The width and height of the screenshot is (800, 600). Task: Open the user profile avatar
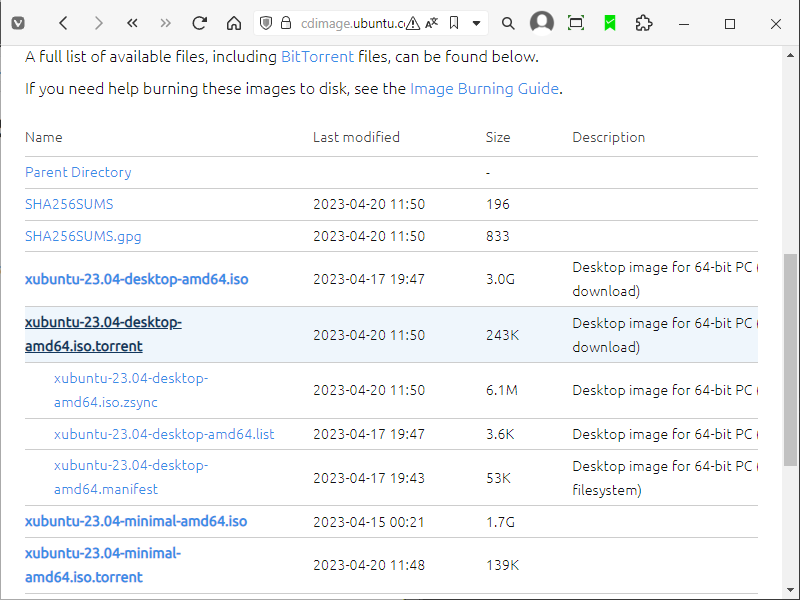click(x=542, y=23)
